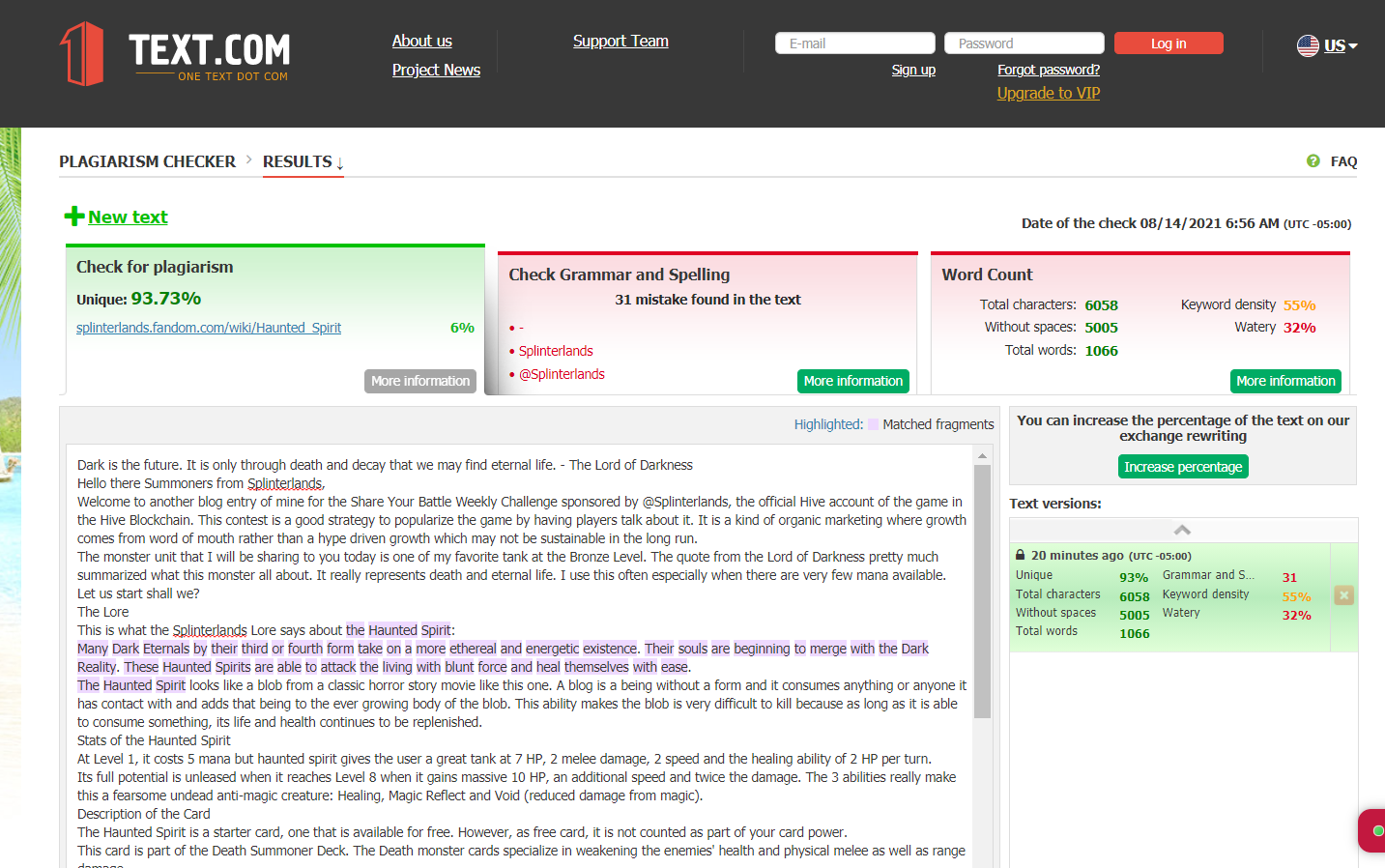Image resolution: width=1385 pixels, height=868 pixels.
Task: Open the FAQ question mark icon
Action: pos(1313,161)
